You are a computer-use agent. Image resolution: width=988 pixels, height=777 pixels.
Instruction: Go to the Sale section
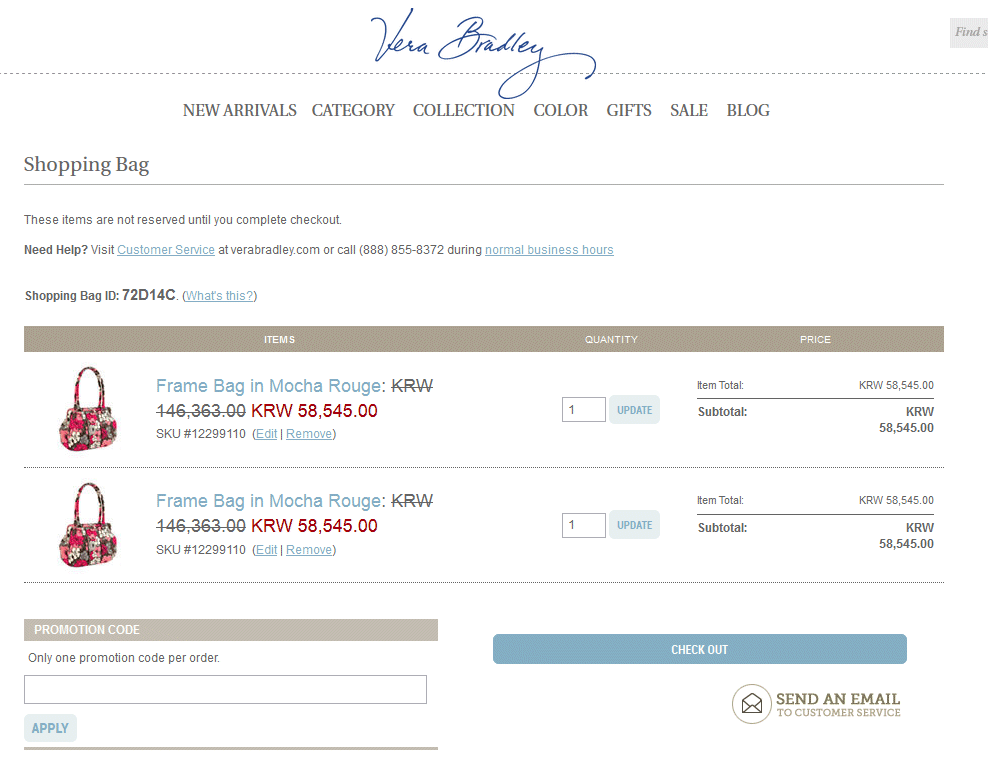coord(688,111)
